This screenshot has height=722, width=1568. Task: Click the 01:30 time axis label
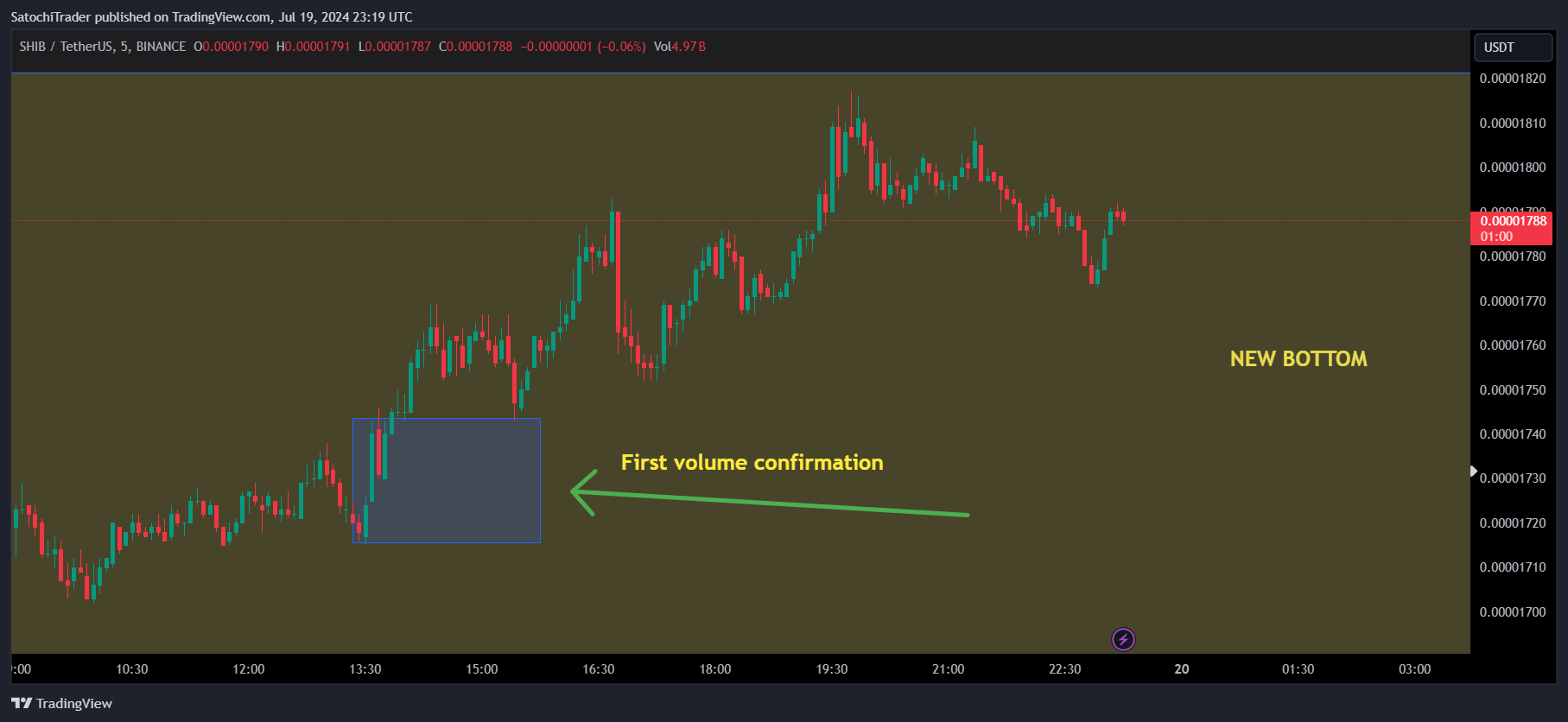click(x=1298, y=669)
